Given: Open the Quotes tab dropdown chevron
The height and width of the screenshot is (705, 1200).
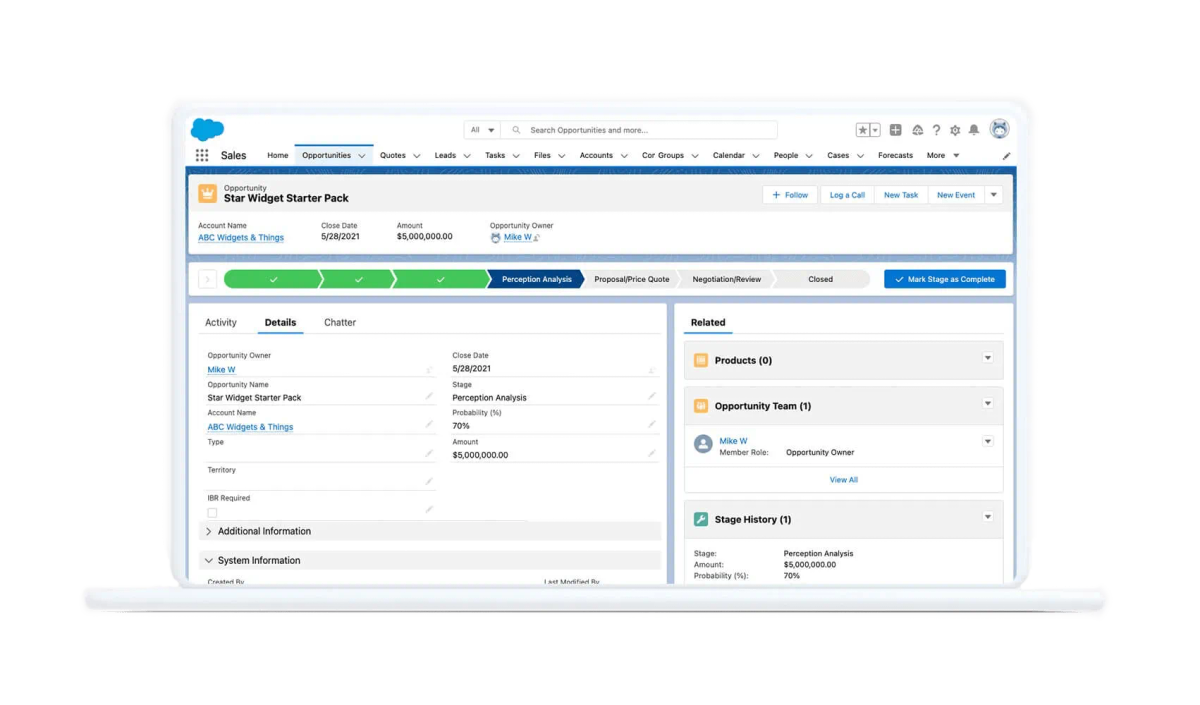Looking at the screenshot, I should (x=417, y=156).
